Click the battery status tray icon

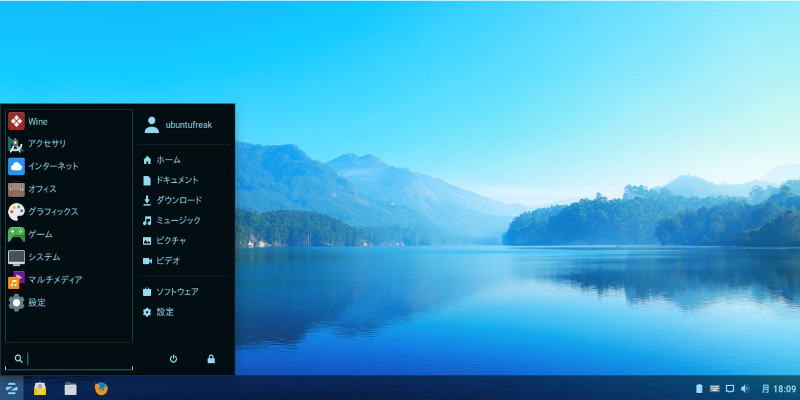point(699,389)
